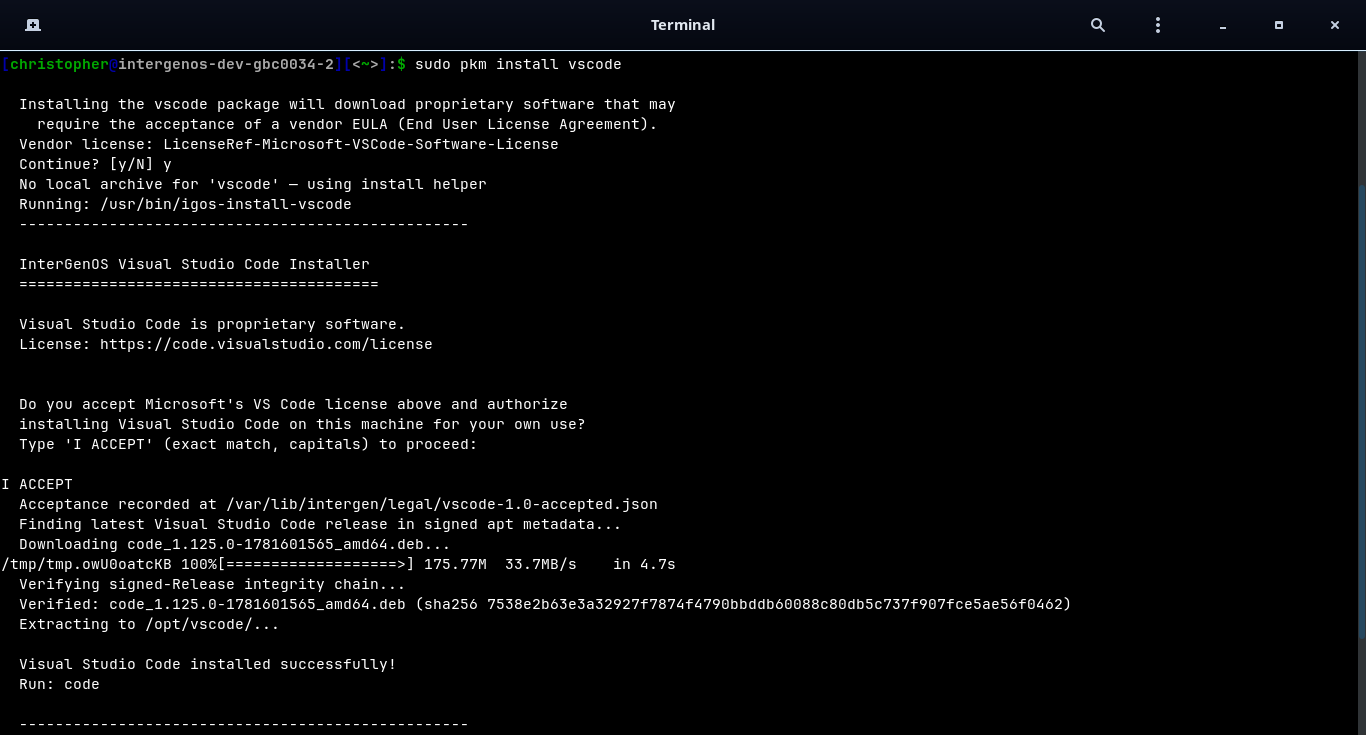
Task: Click the "sudo pkm install vscode" command
Action: (518, 64)
